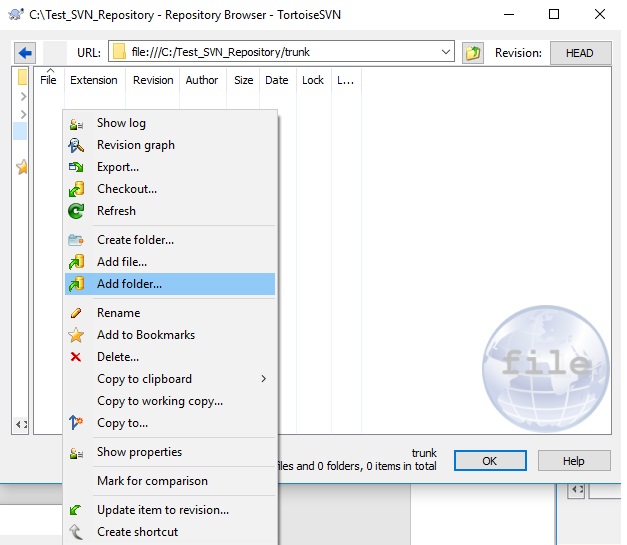Viewport: 627px width, 545px height.
Task: Click the HEAD revision button
Action: point(581,53)
